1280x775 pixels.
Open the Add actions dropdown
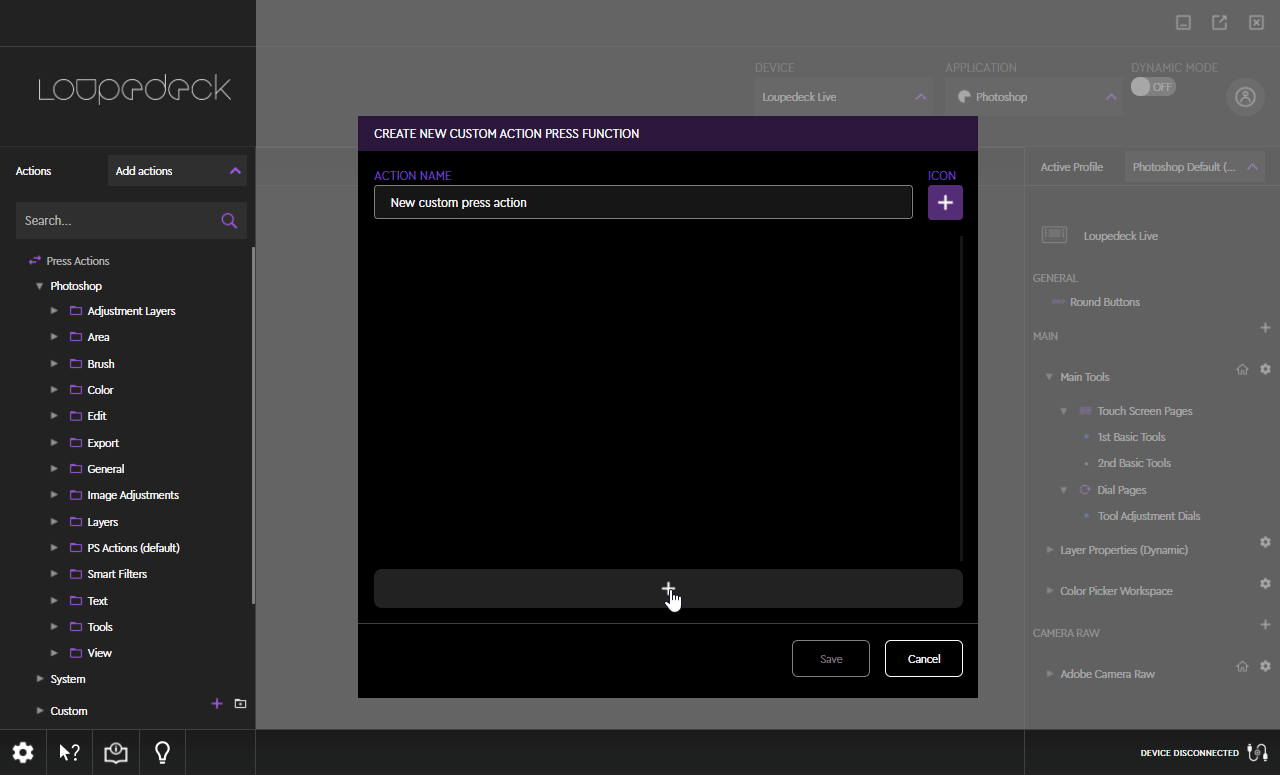click(x=177, y=171)
